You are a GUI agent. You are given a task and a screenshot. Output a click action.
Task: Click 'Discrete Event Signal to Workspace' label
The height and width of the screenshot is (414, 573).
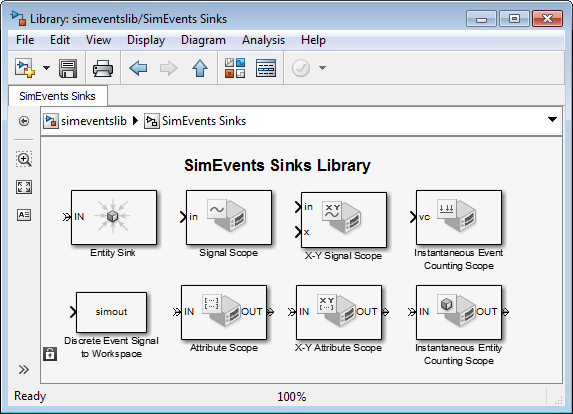(x=111, y=347)
